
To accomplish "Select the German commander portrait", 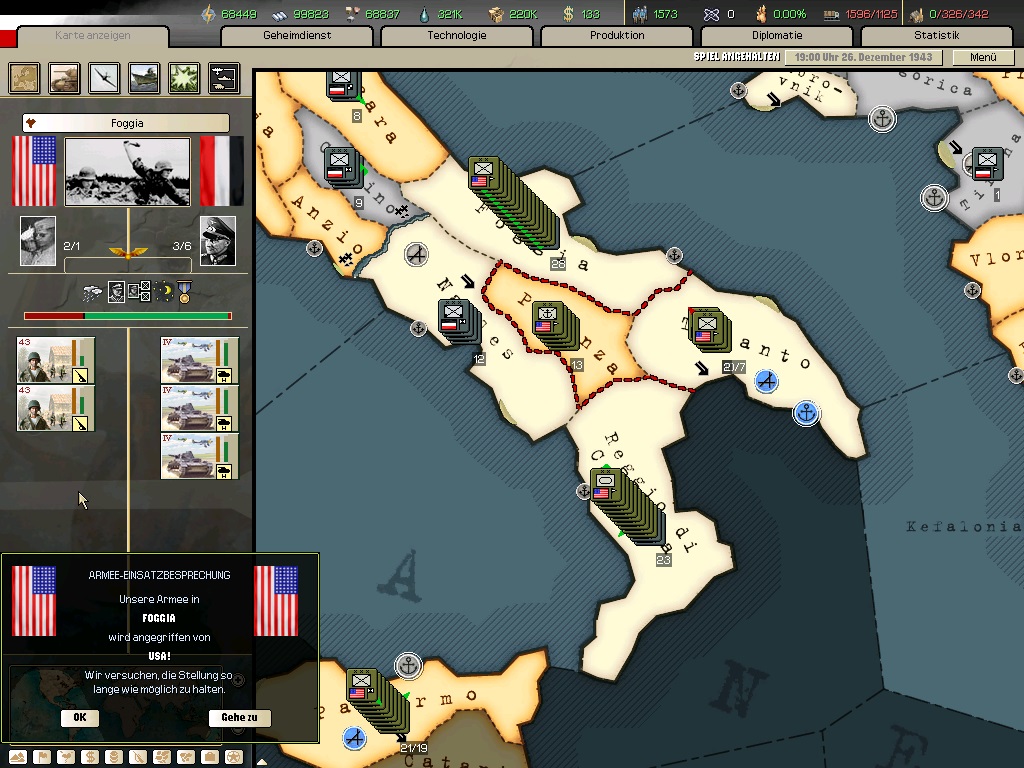I will 217,241.
